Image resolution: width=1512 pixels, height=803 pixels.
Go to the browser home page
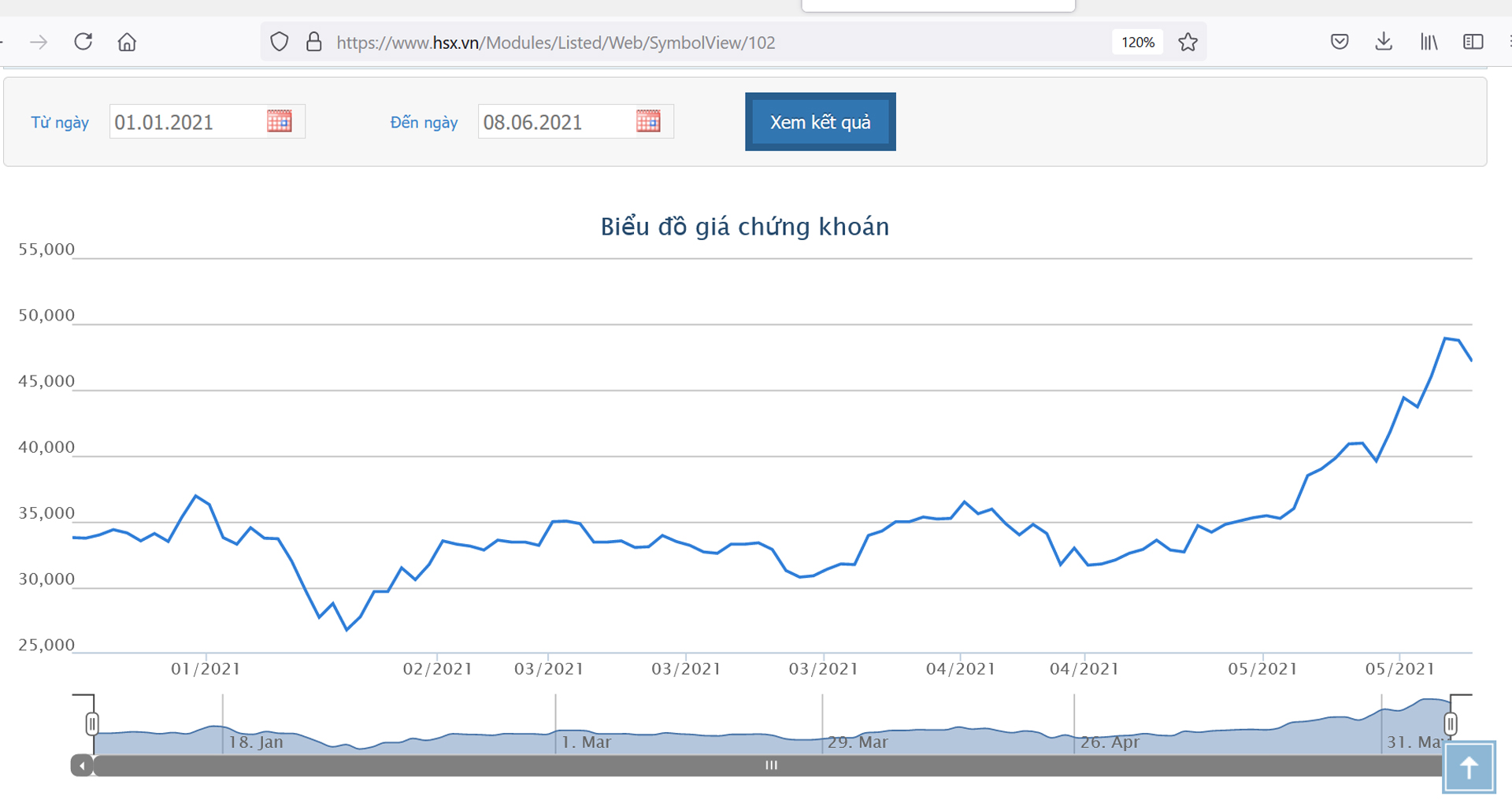coord(127,42)
